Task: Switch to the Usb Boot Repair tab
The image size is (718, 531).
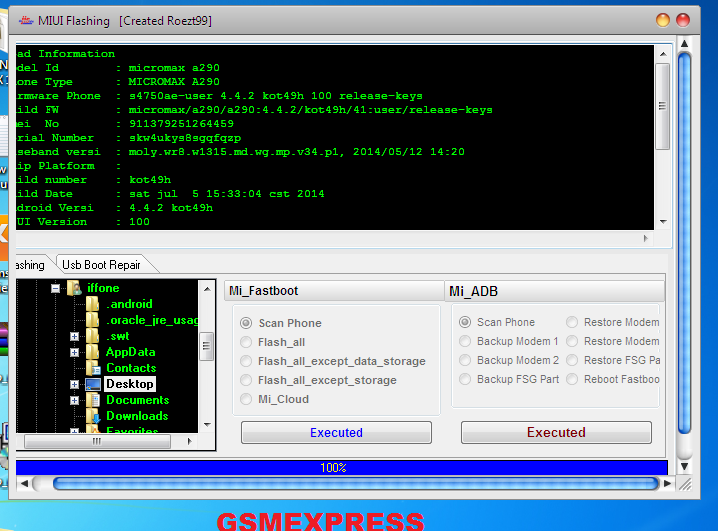Action: tap(102, 265)
